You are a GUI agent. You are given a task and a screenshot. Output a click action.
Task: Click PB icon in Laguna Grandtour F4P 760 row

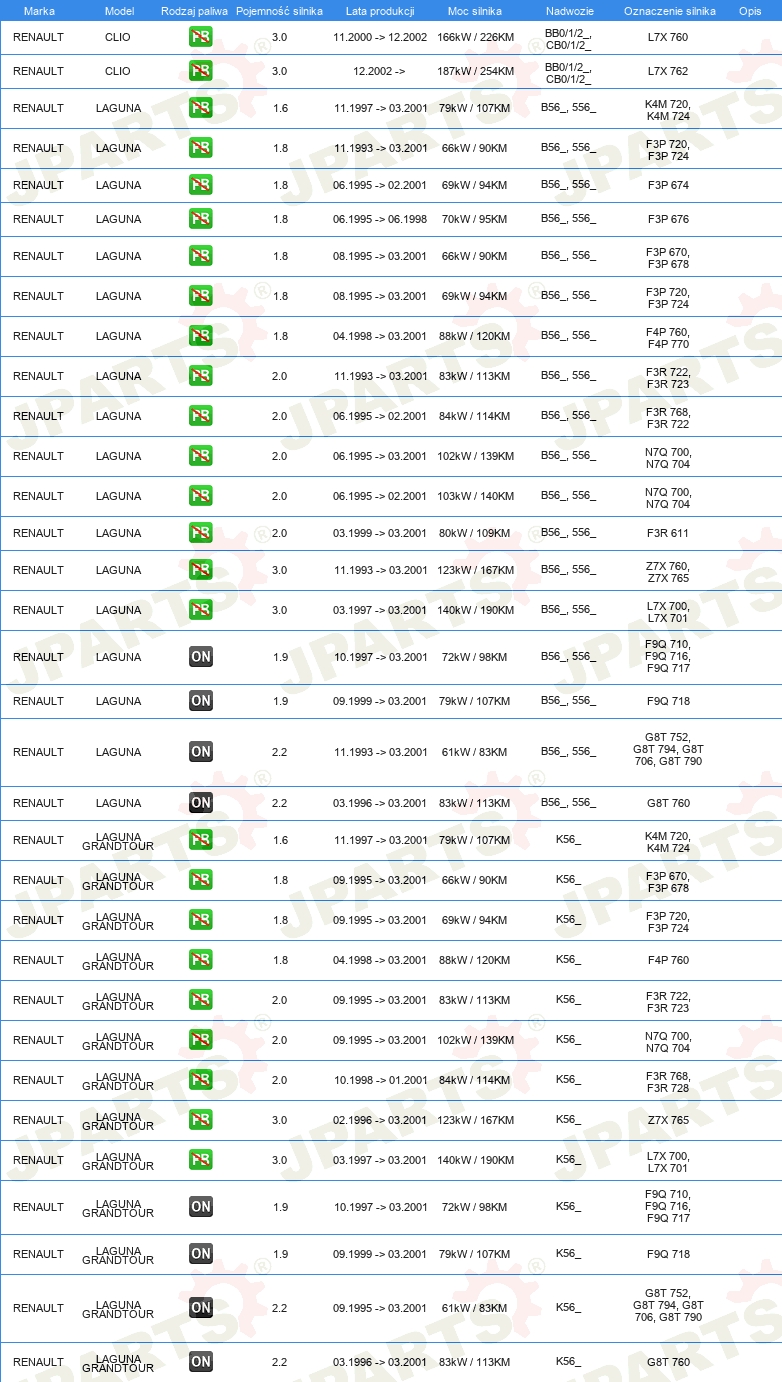pyautogui.click(x=201, y=960)
